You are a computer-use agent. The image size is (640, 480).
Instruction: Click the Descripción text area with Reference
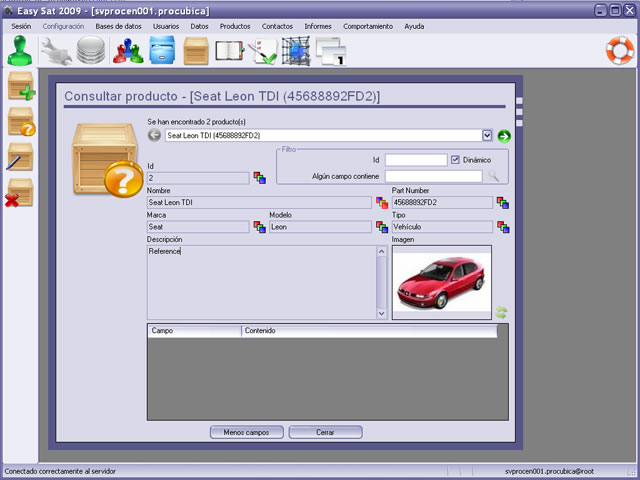click(262, 282)
